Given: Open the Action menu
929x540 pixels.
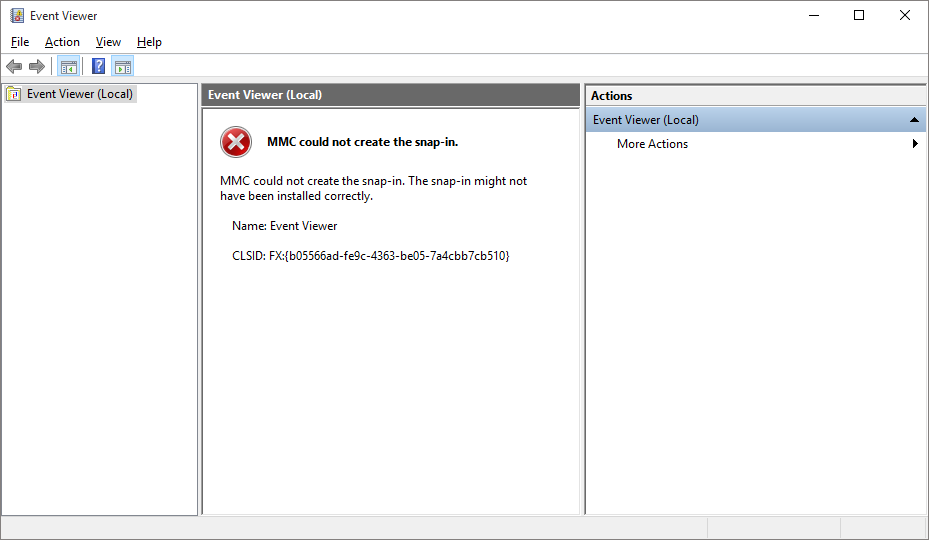Looking at the screenshot, I should tap(62, 42).
